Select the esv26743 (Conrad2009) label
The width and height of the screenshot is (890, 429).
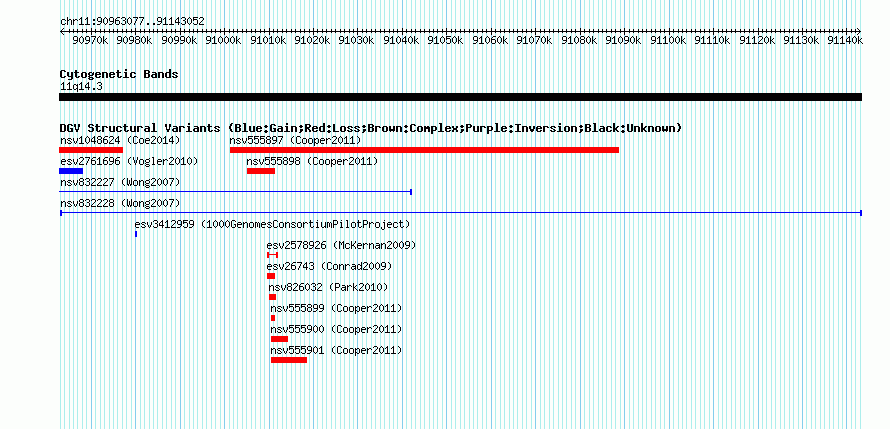point(329,266)
